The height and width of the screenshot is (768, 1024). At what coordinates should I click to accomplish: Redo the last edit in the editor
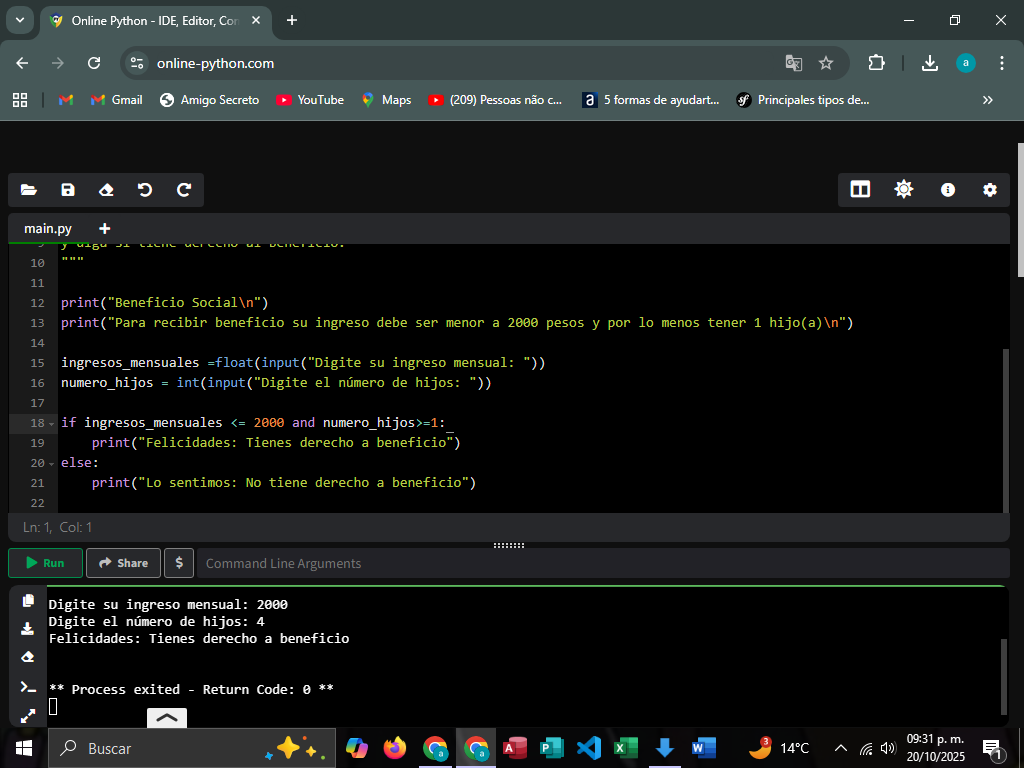[x=184, y=190]
